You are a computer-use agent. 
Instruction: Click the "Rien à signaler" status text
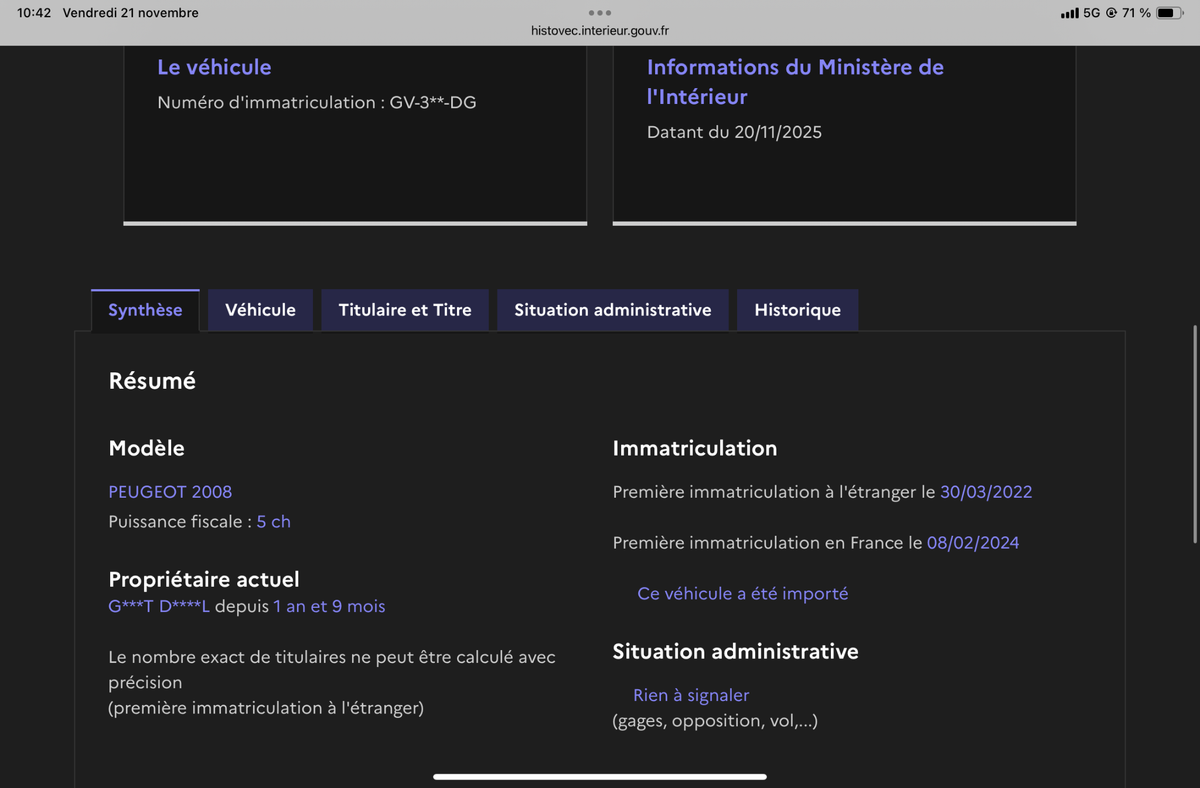691,695
